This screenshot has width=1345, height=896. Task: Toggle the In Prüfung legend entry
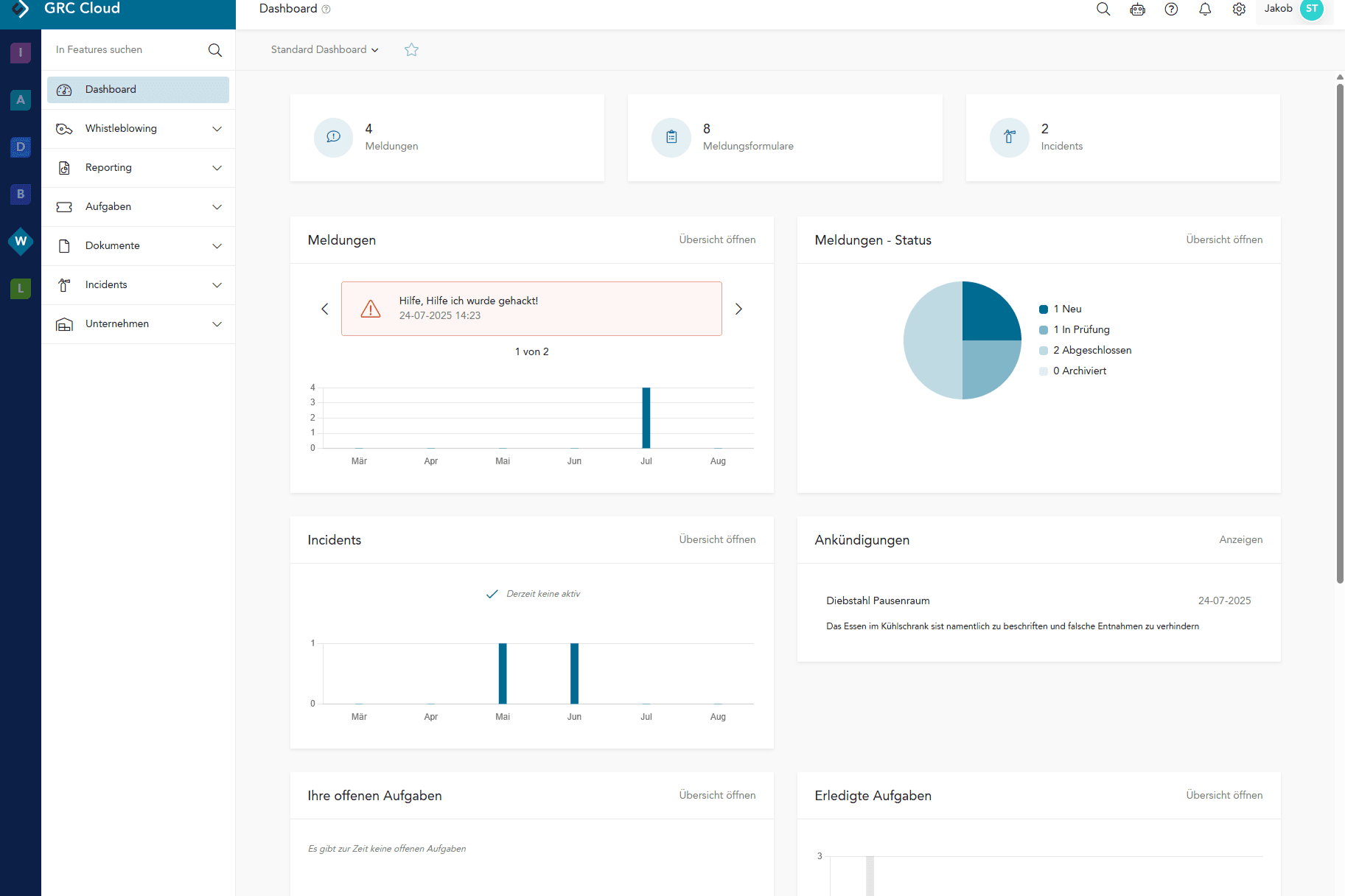1080,329
